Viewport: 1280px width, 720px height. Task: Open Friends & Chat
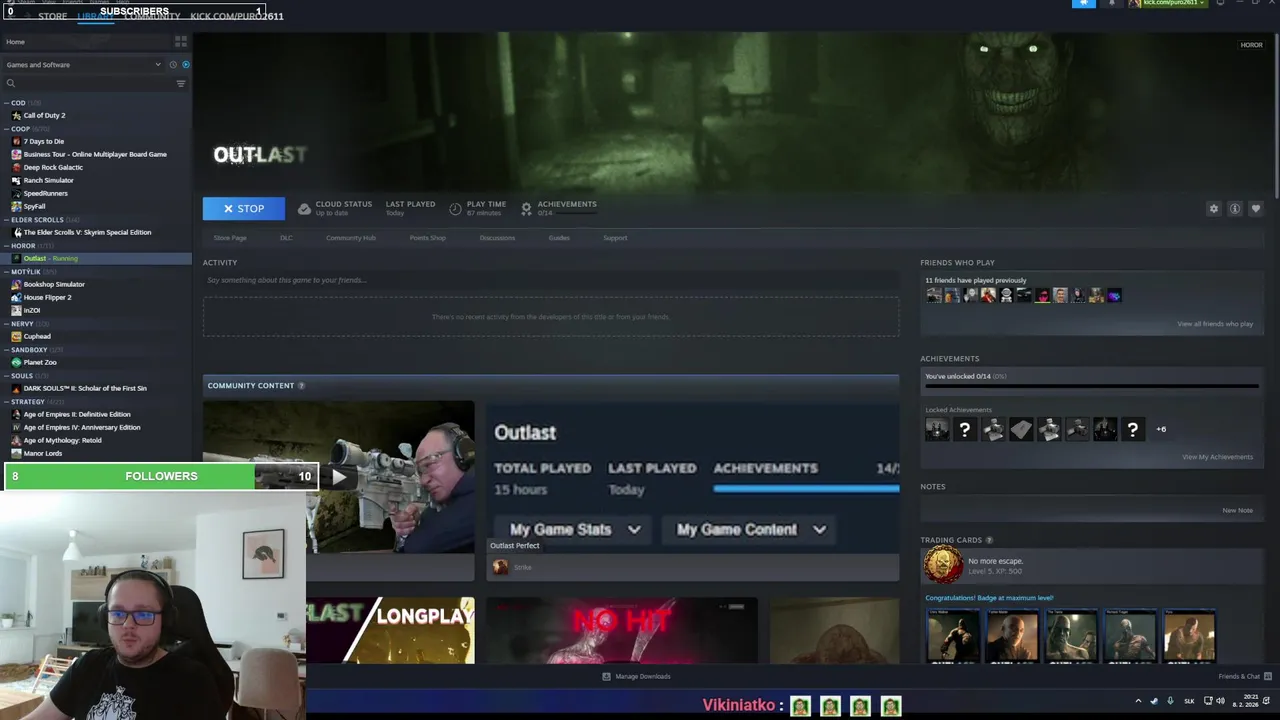tap(1246, 677)
